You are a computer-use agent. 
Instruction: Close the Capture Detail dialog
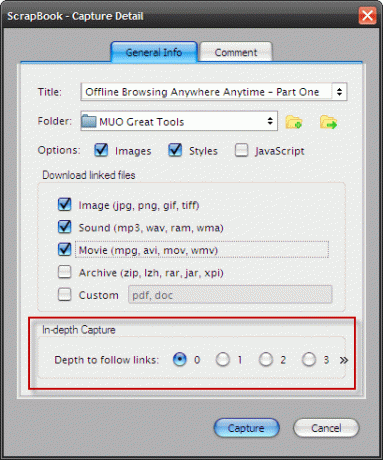[367, 15]
